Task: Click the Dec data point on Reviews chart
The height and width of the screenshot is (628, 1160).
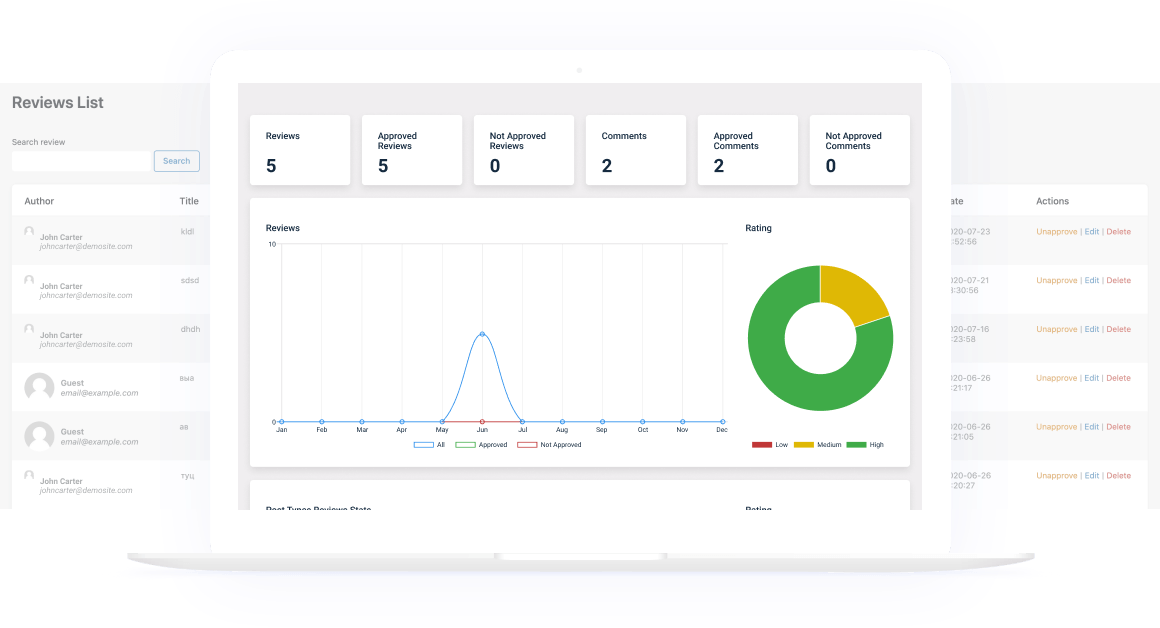Action: tap(723, 422)
